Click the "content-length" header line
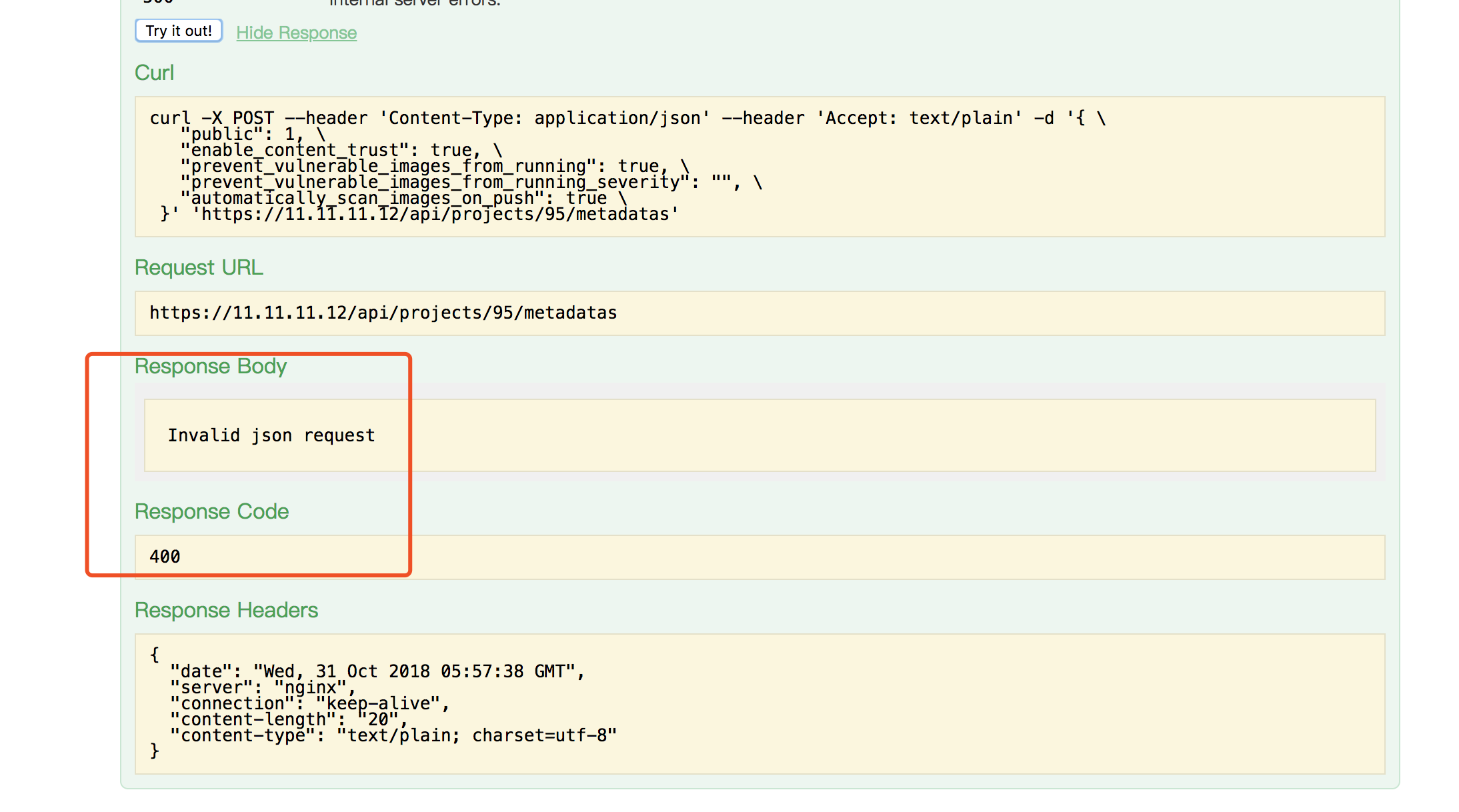Viewport: 1459px width, 812px height. (288, 719)
